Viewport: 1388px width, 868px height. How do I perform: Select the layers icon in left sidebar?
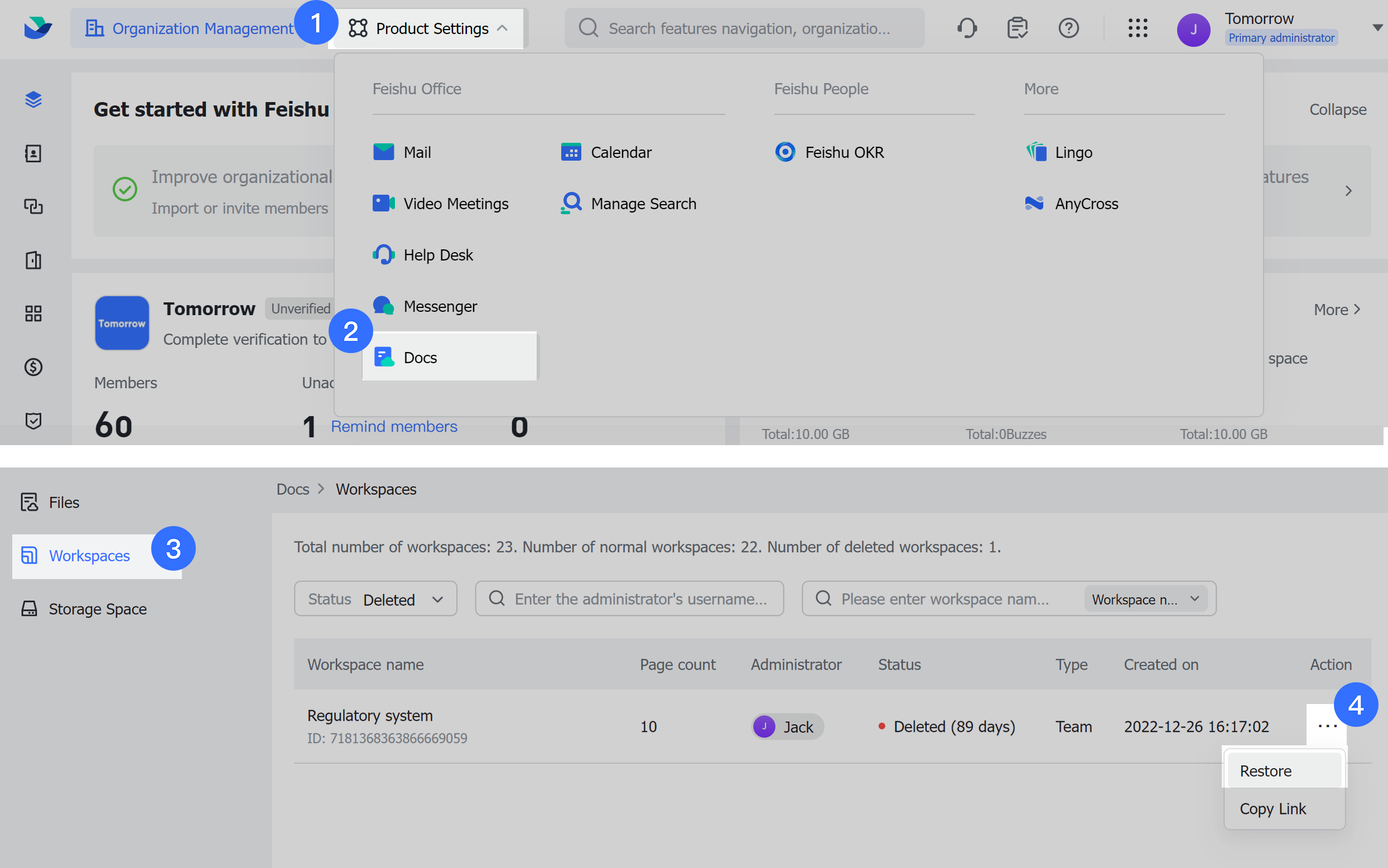pos(33,99)
